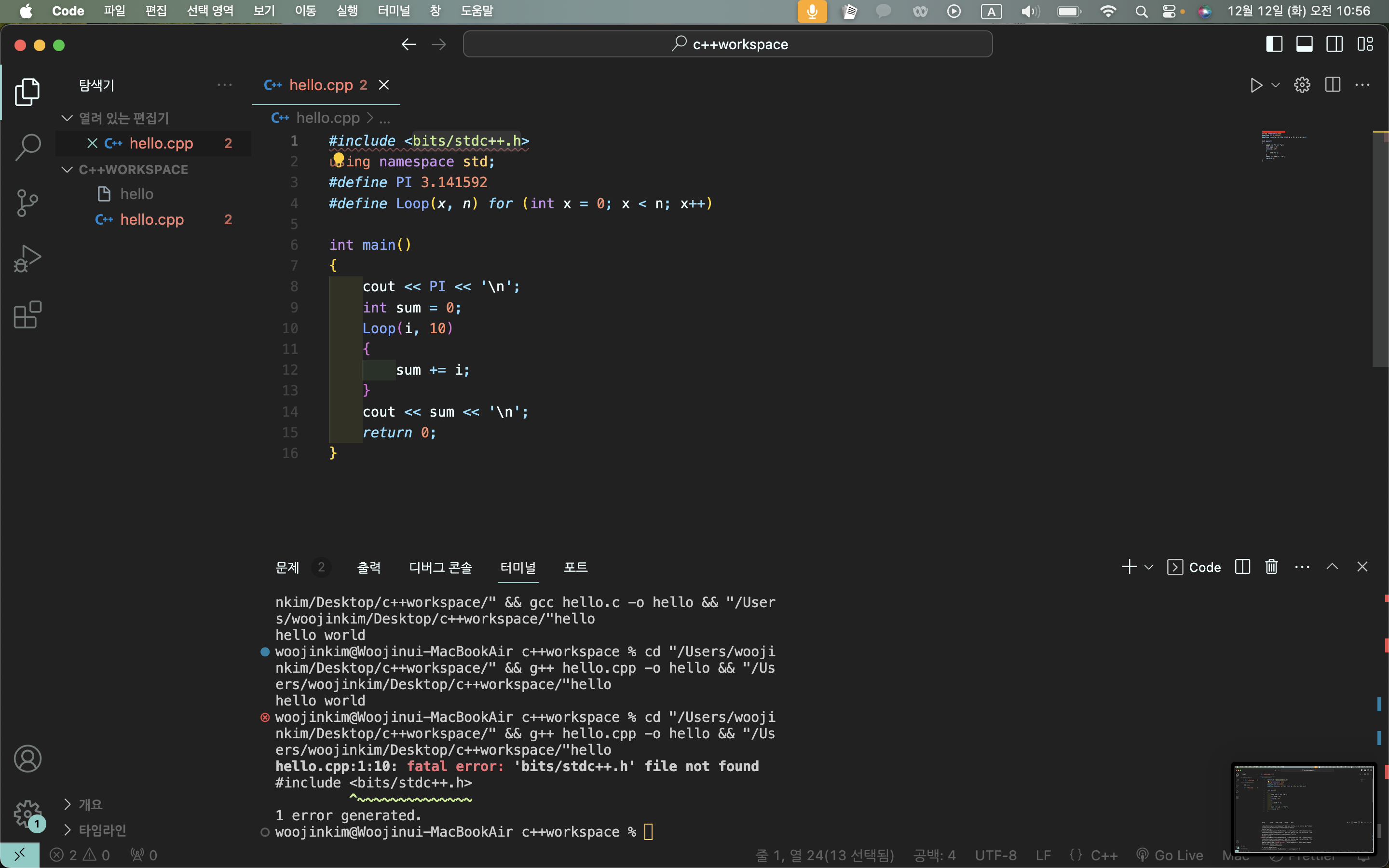Open Spotlight search in menu bar
The image size is (1389, 868).
point(1141,11)
